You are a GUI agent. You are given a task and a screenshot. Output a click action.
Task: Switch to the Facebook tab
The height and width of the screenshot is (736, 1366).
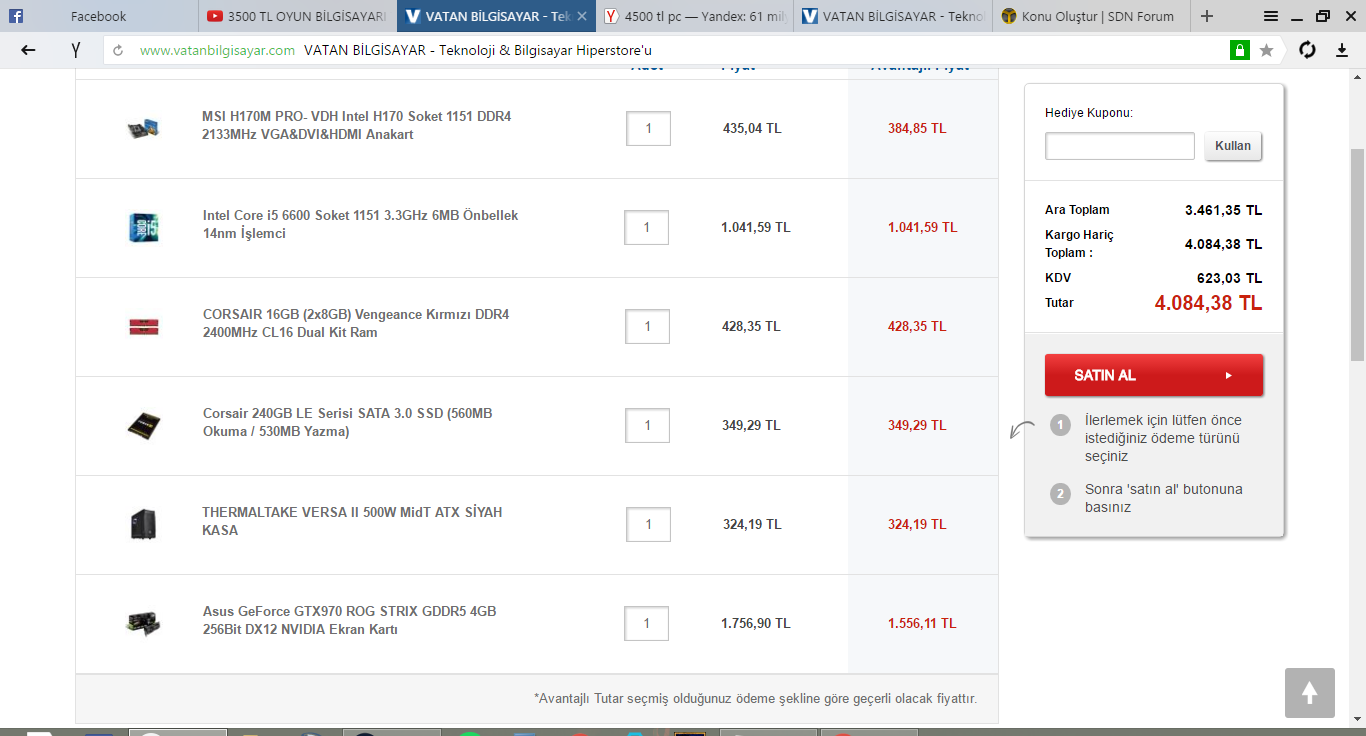[x=99, y=16]
